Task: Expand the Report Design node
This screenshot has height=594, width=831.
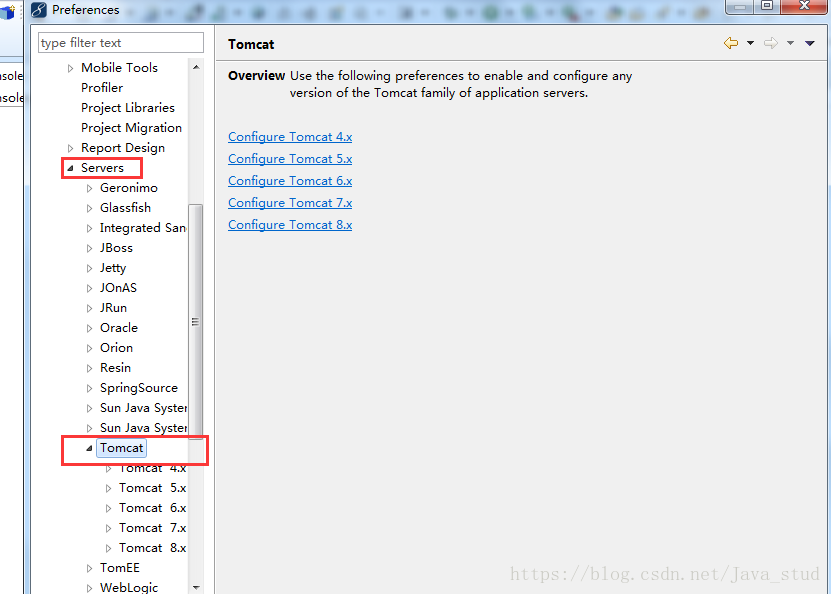Action: pos(70,148)
